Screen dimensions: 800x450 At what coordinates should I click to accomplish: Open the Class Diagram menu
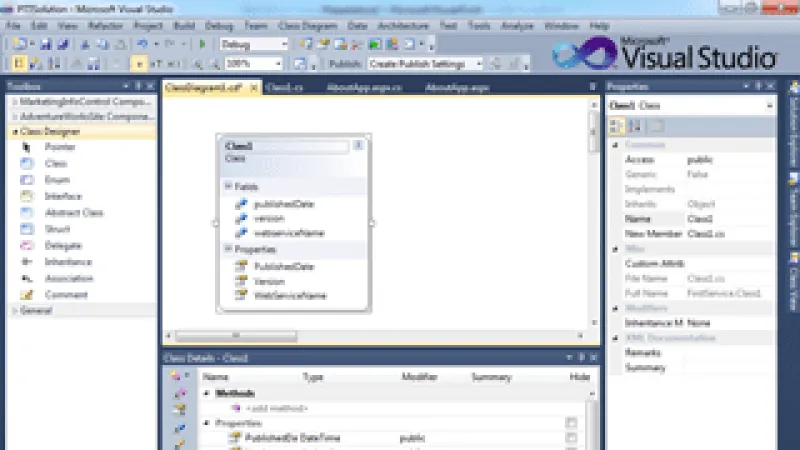coord(308,26)
